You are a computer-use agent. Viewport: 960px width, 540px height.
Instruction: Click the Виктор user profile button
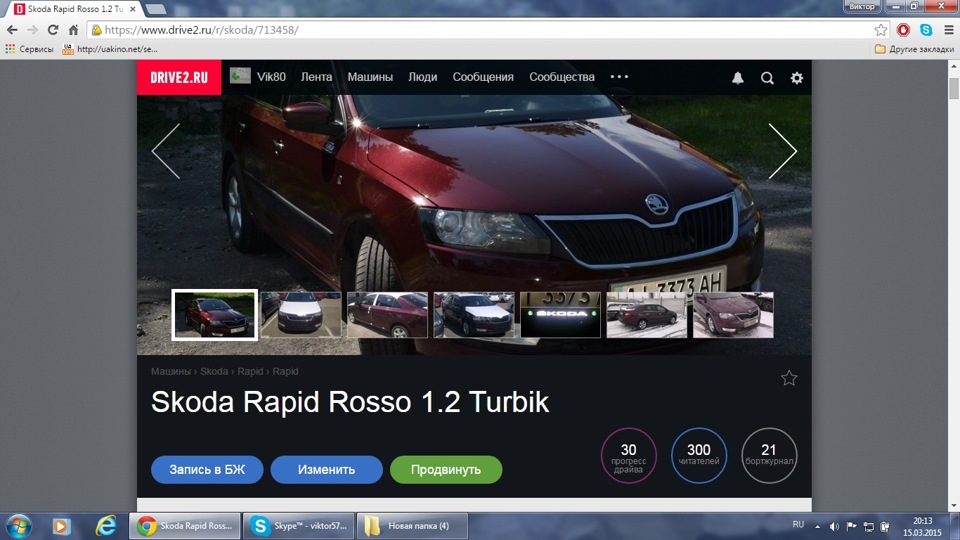click(x=862, y=6)
